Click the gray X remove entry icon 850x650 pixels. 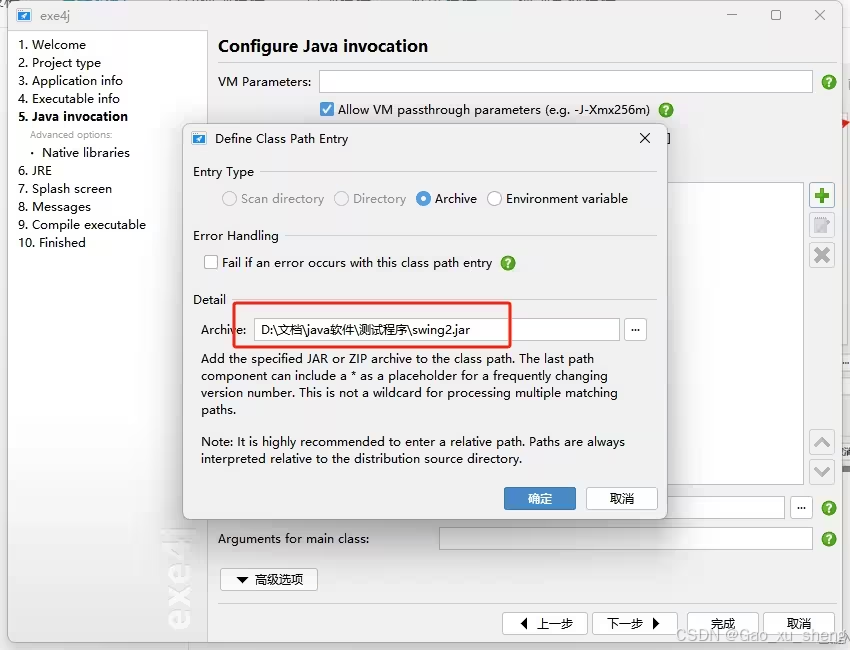[x=822, y=255]
